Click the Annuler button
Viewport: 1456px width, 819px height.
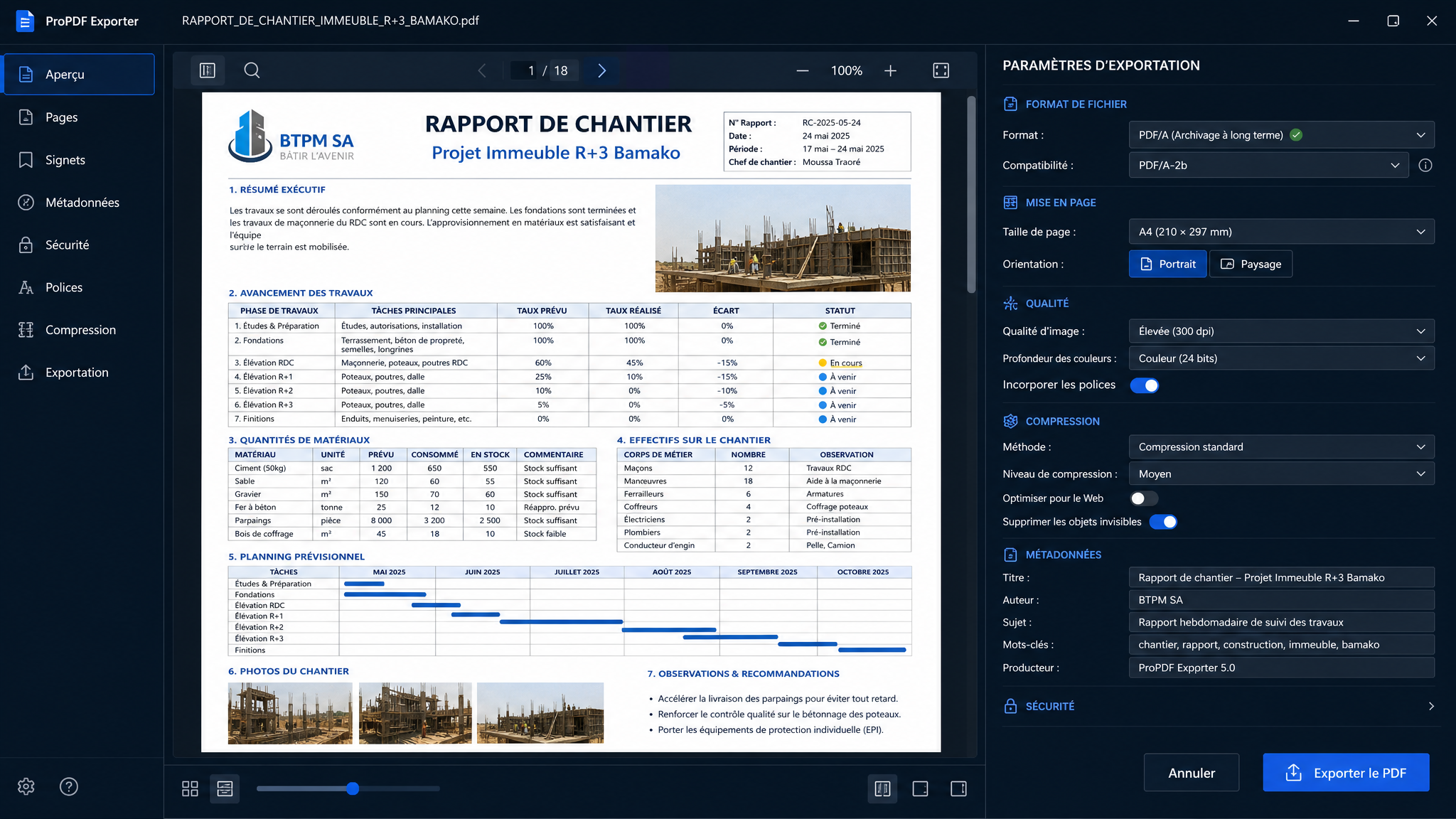tap(1191, 773)
